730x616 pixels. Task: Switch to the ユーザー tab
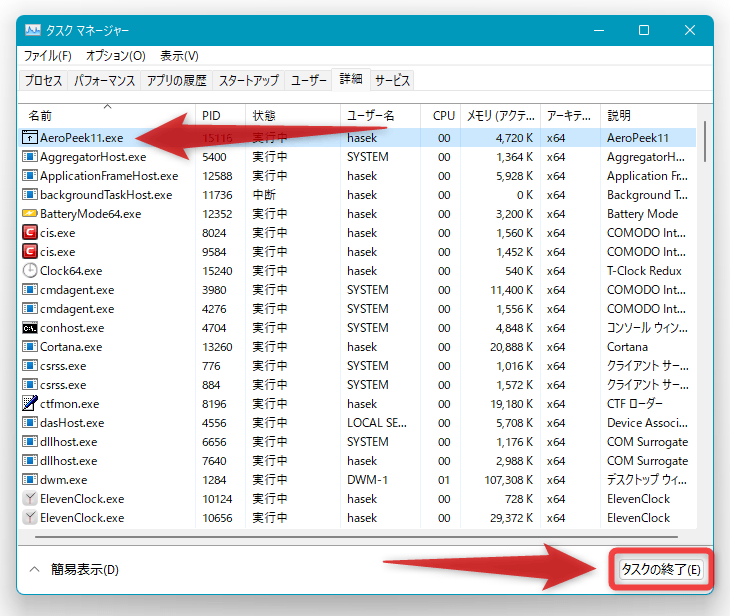click(x=309, y=81)
